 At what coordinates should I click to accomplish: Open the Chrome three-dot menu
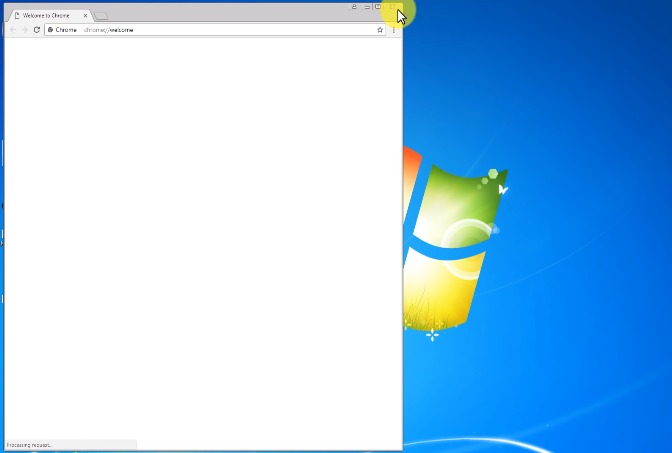(x=393, y=30)
